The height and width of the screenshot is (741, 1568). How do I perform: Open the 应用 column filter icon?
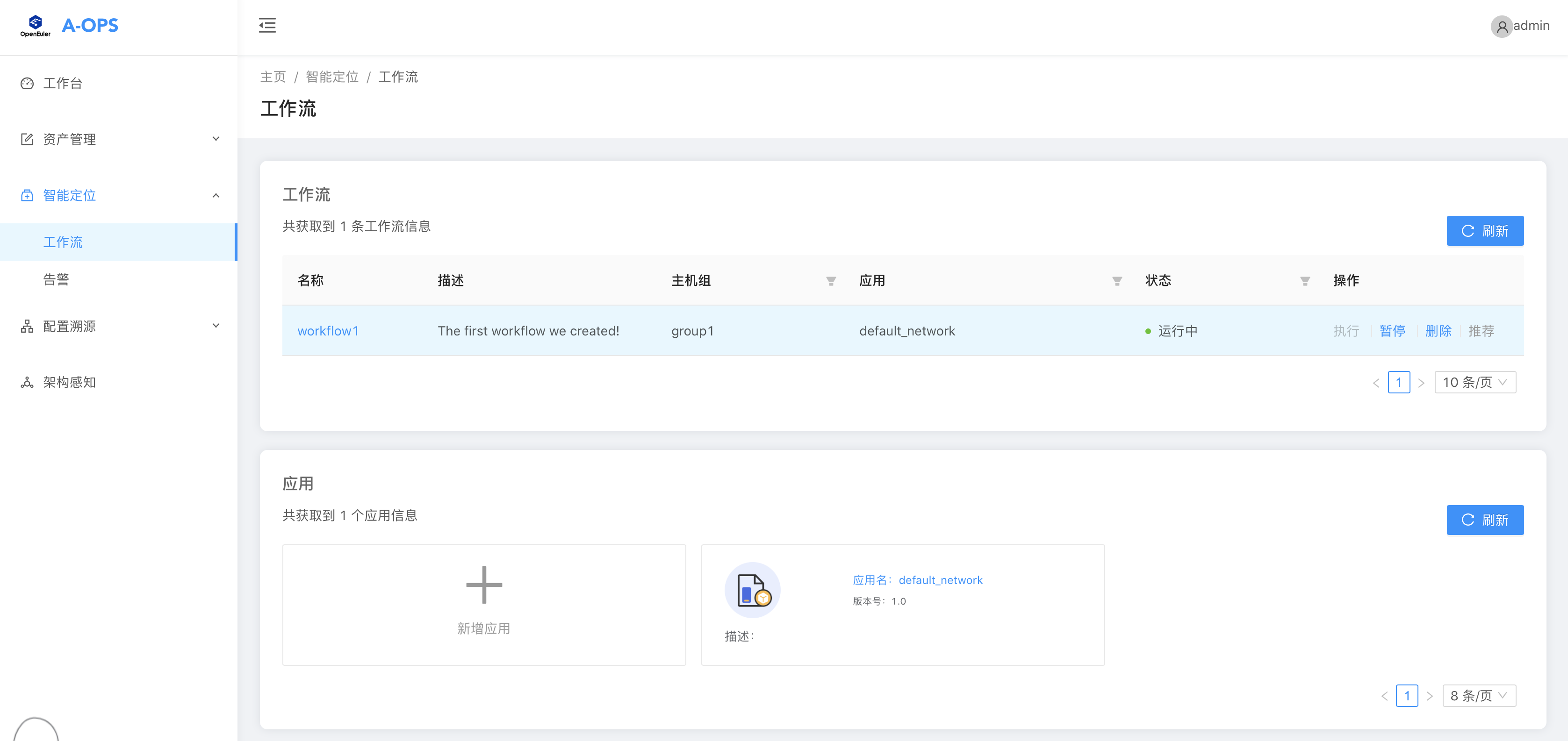pos(1117,281)
